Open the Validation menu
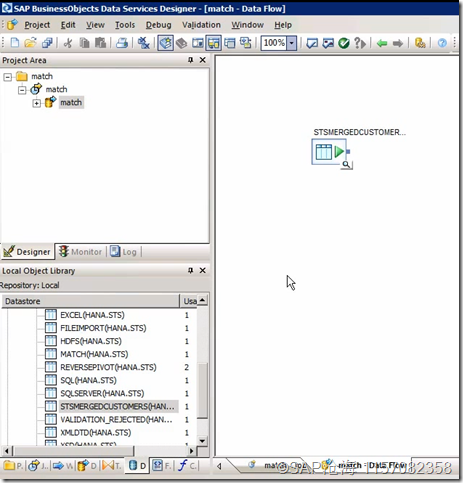The image size is (463, 483). [201, 25]
